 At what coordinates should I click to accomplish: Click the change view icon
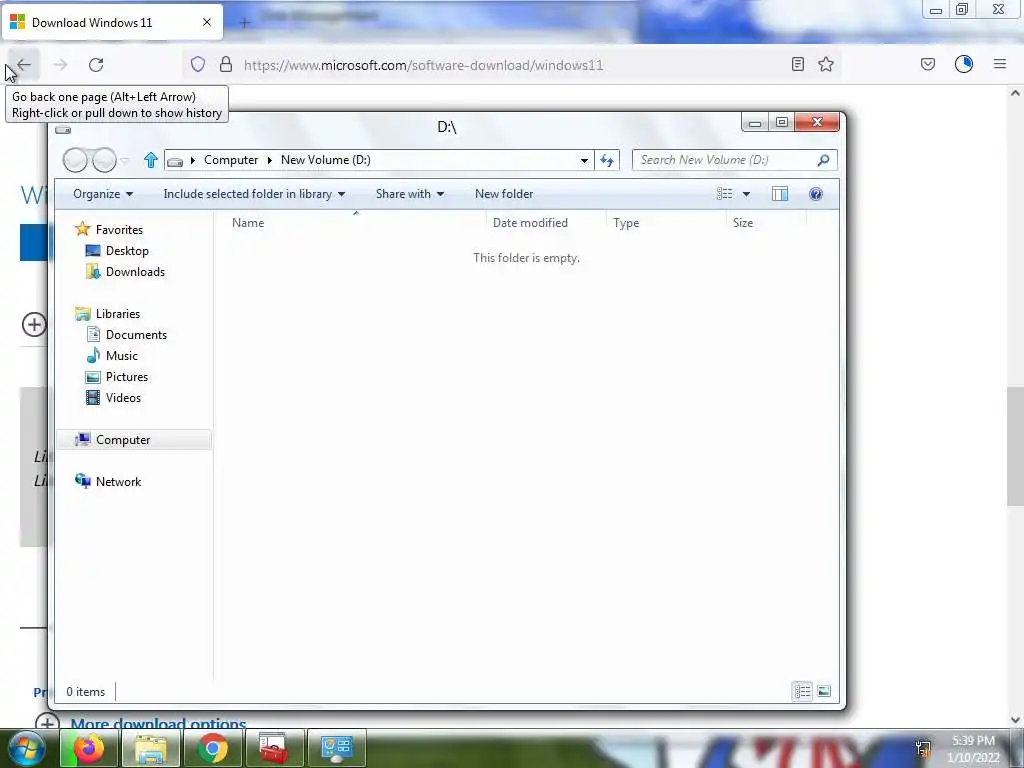click(x=724, y=194)
